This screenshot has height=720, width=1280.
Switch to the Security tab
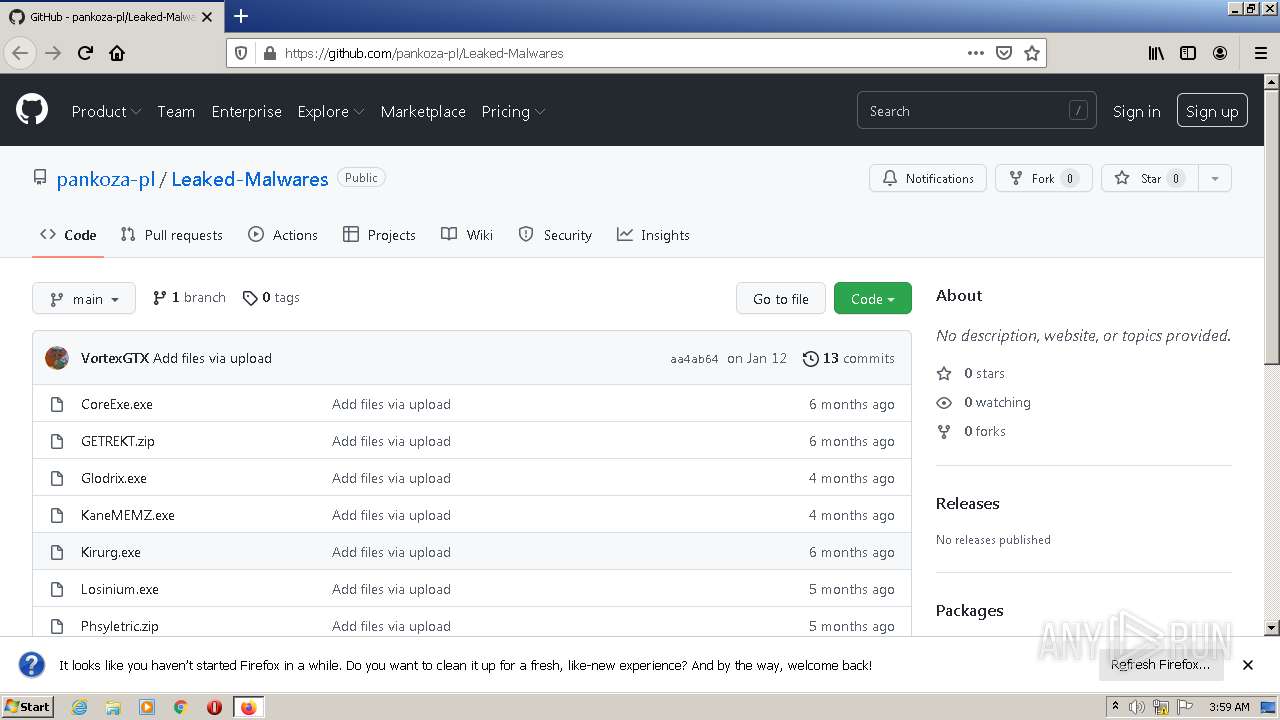[555, 235]
